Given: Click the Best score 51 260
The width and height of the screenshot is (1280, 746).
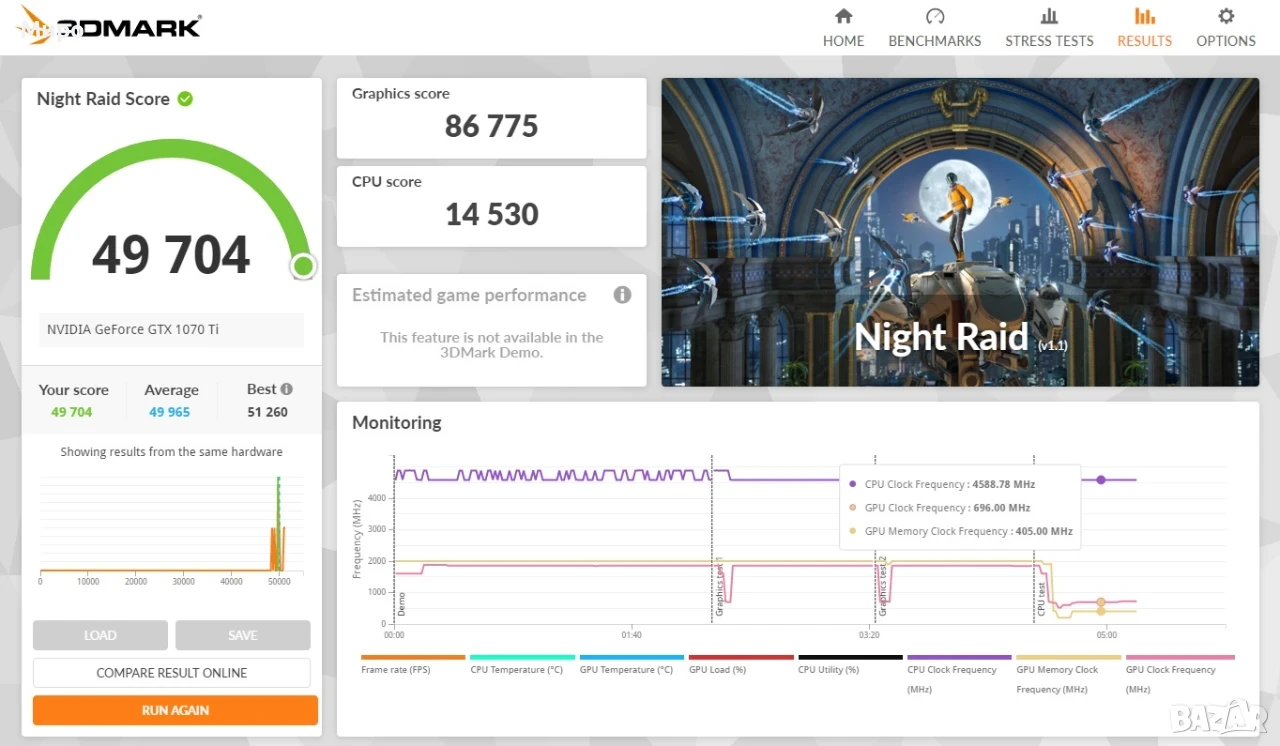Looking at the screenshot, I should click(268, 412).
